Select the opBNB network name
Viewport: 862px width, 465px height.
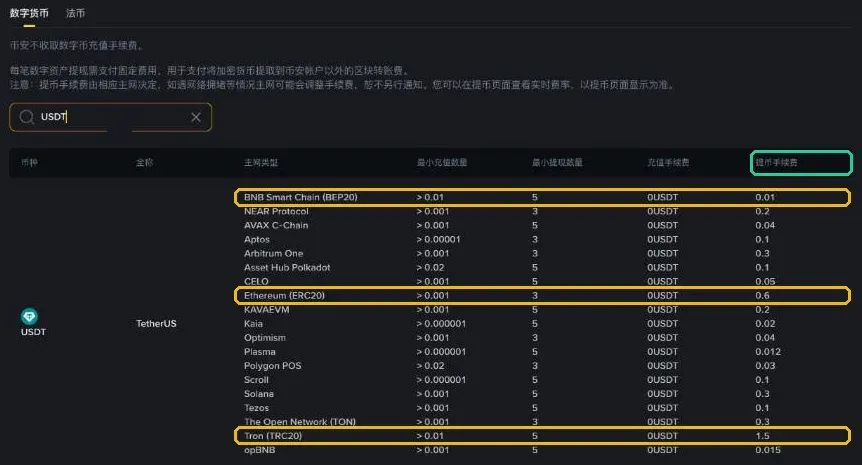[259, 450]
